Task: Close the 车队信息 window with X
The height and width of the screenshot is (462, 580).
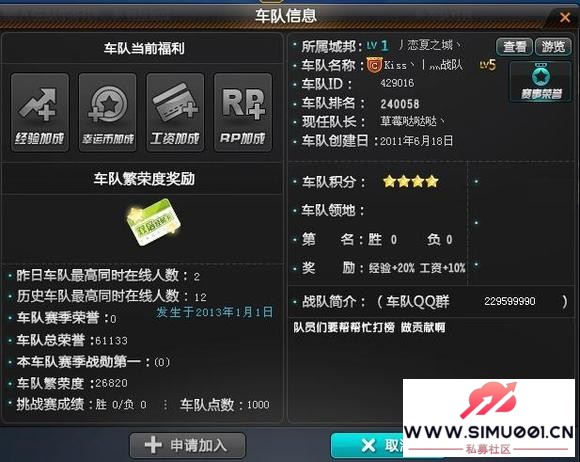Action: pyautogui.click(x=565, y=17)
